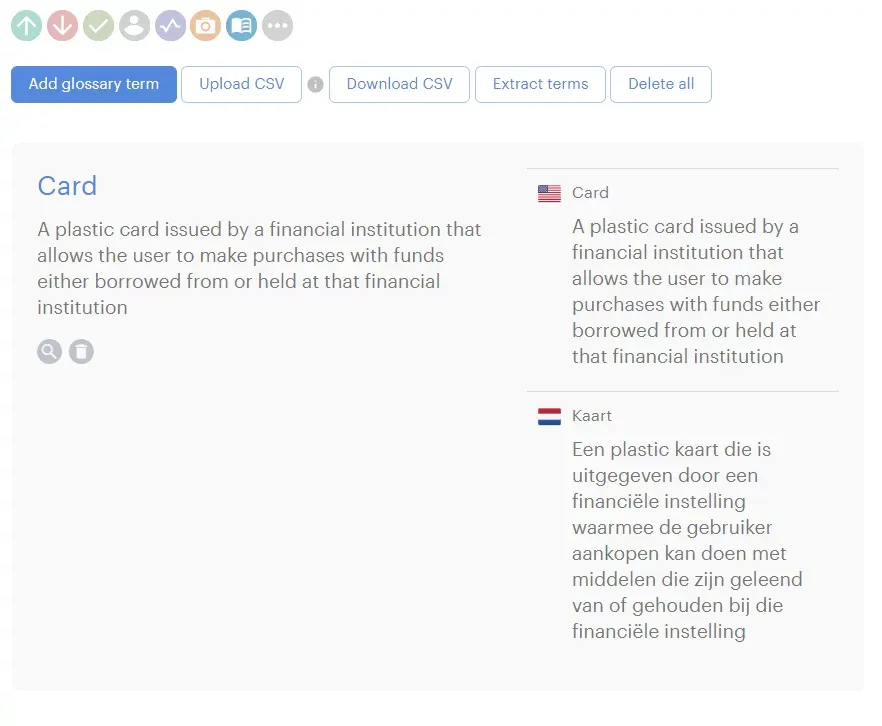
Task: Click the red download arrow icon
Action: click(x=63, y=26)
